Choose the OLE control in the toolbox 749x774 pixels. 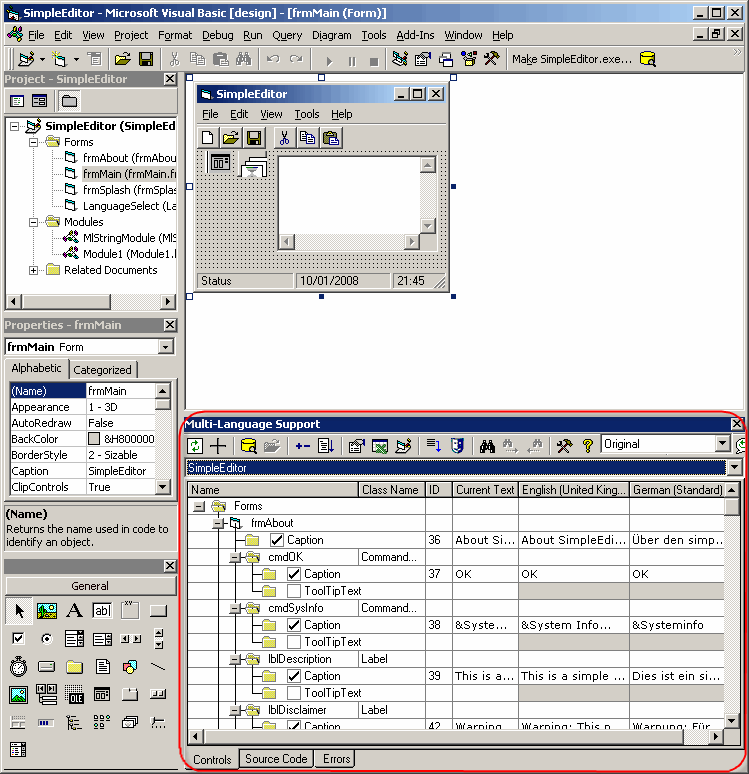(74, 695)
